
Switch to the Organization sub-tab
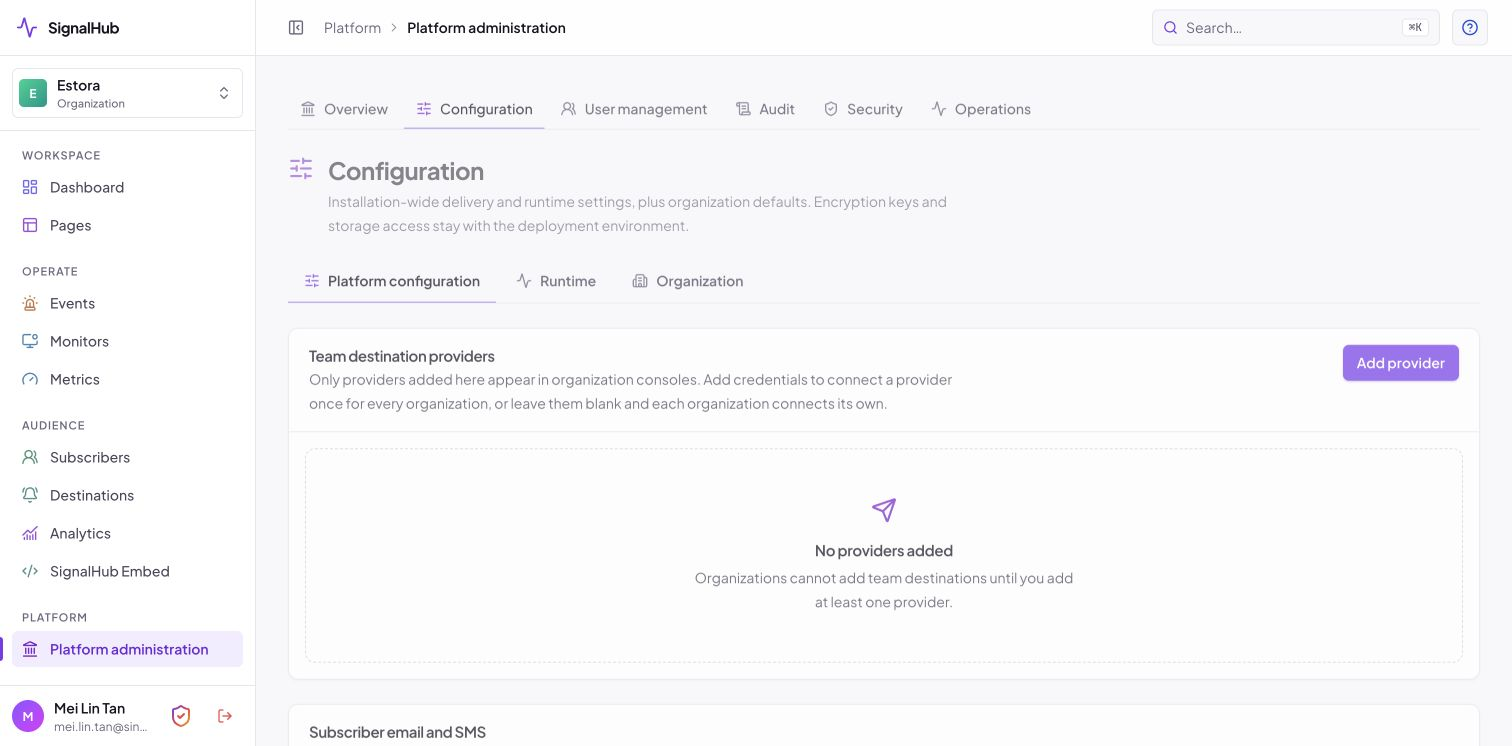(x=688, y=281)
